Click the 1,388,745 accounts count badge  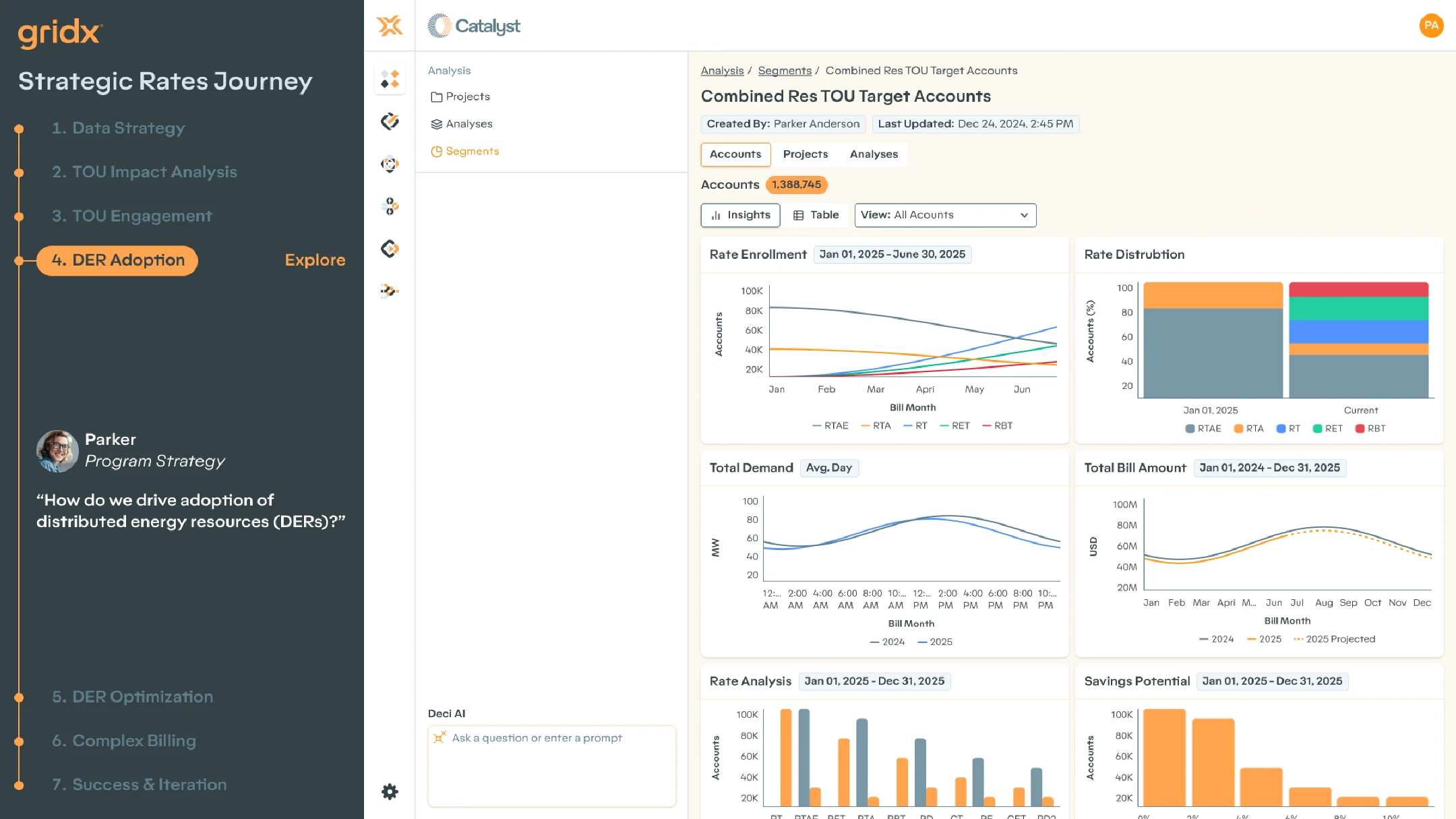point(796,185)
